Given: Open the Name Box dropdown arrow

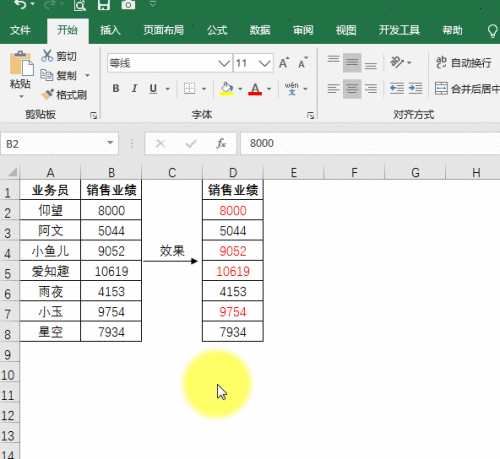Looking at the screenshot, I should 110,143.
